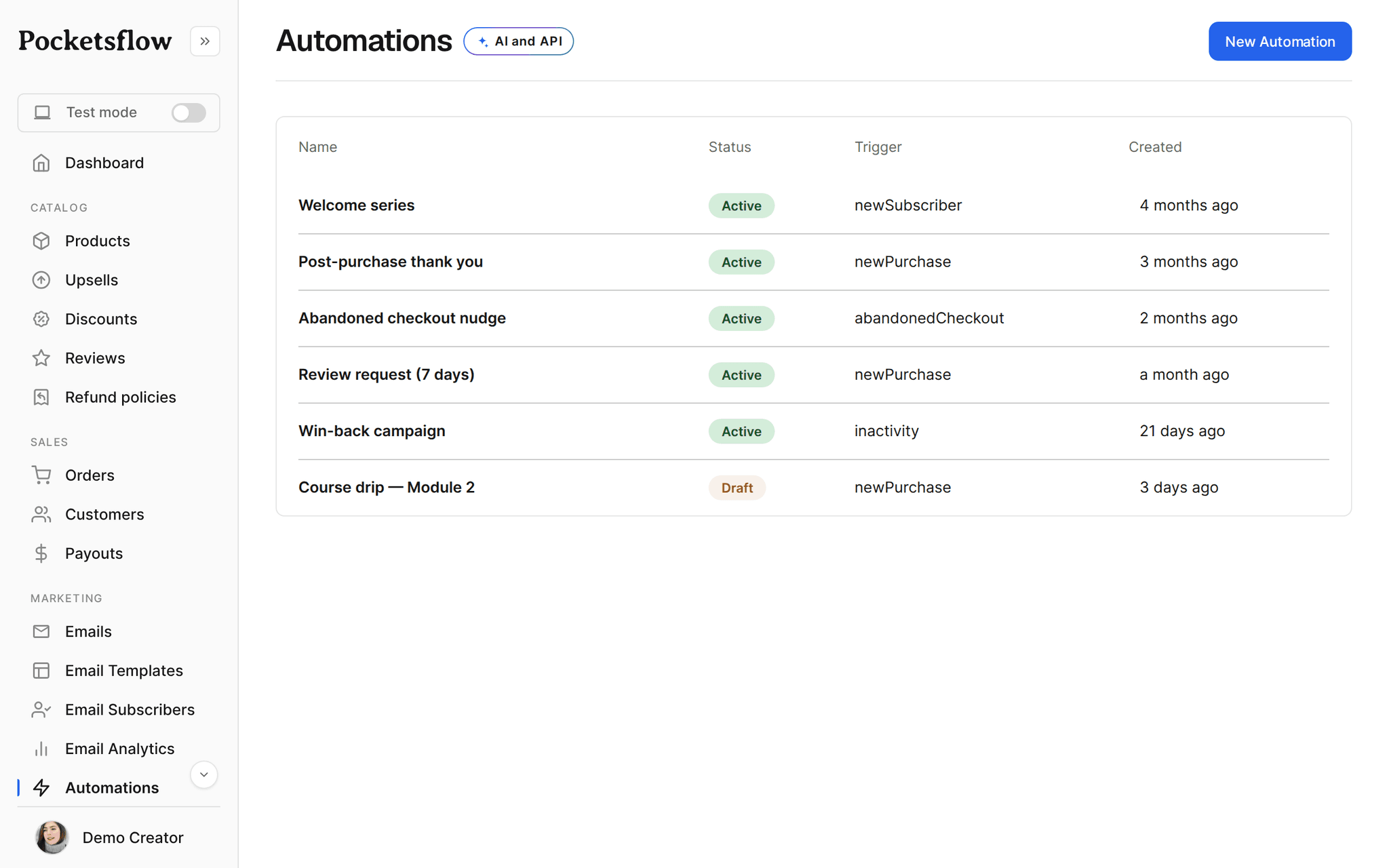The width and height of the screenshot is (1389, 868).
Task: Open Abandoned checkout nudge automation
Action: (402, 318)
